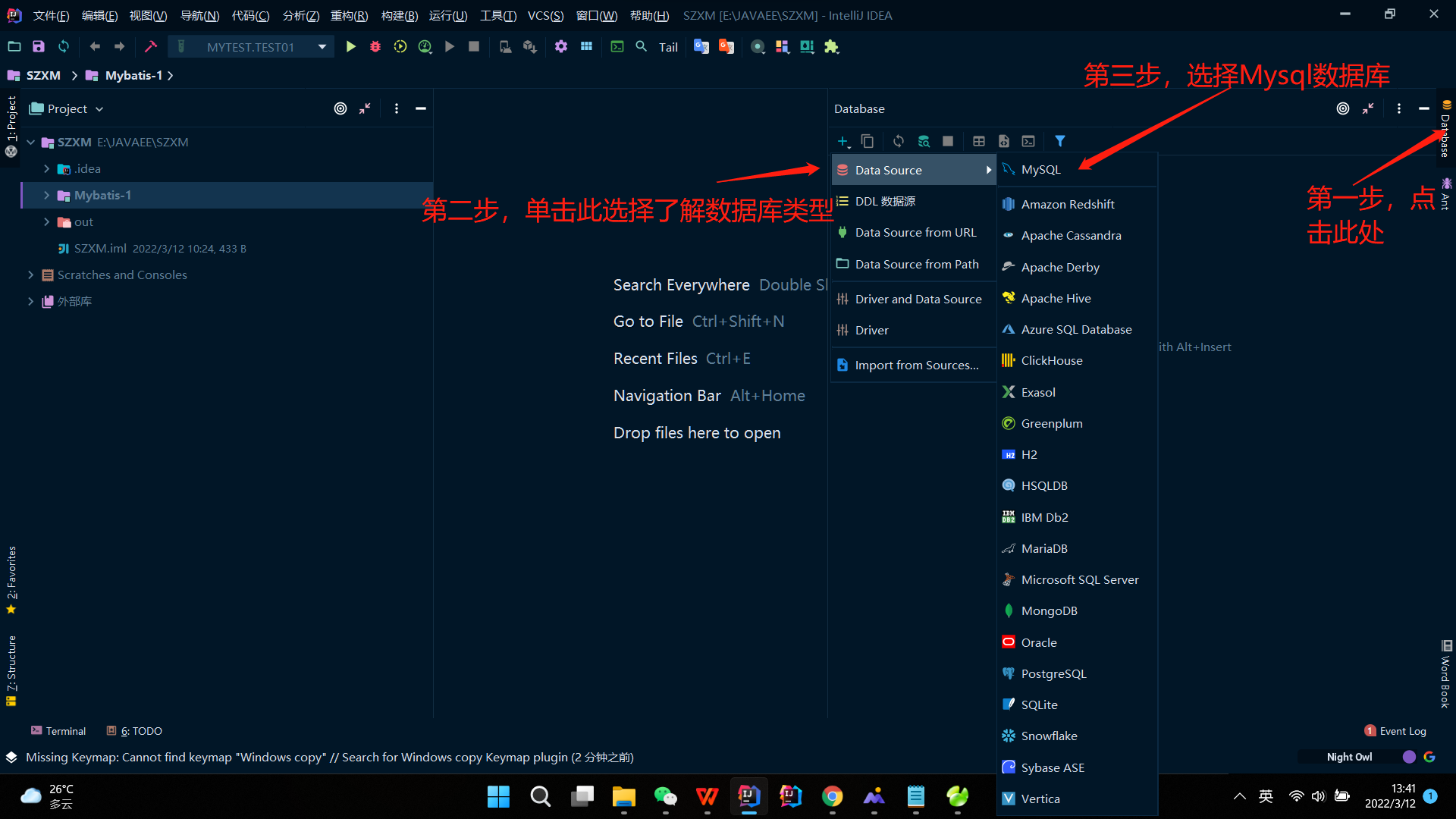This screenshot has width=1456, height=819.
Task: Expand the out folder node
Action: [x=47, y=221]
